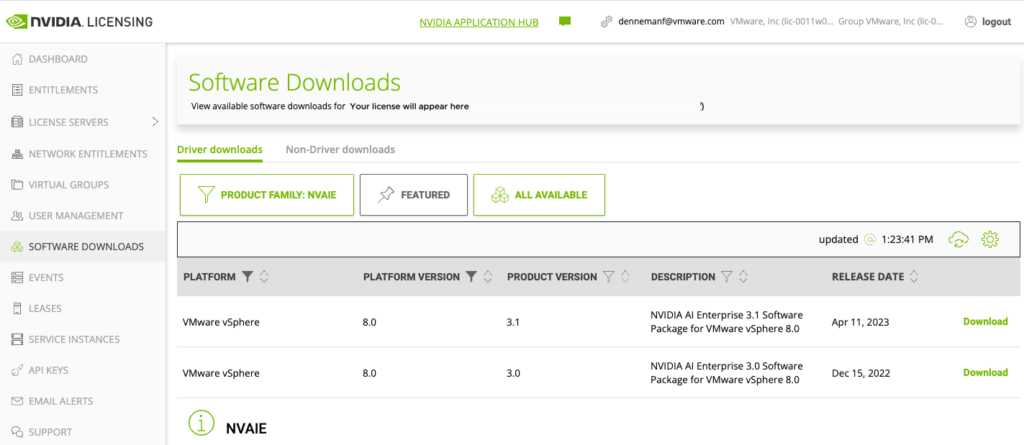This screenshot has width=1024, height=445.
Task: Click the chat message icon in header
Action: (565, 21)
